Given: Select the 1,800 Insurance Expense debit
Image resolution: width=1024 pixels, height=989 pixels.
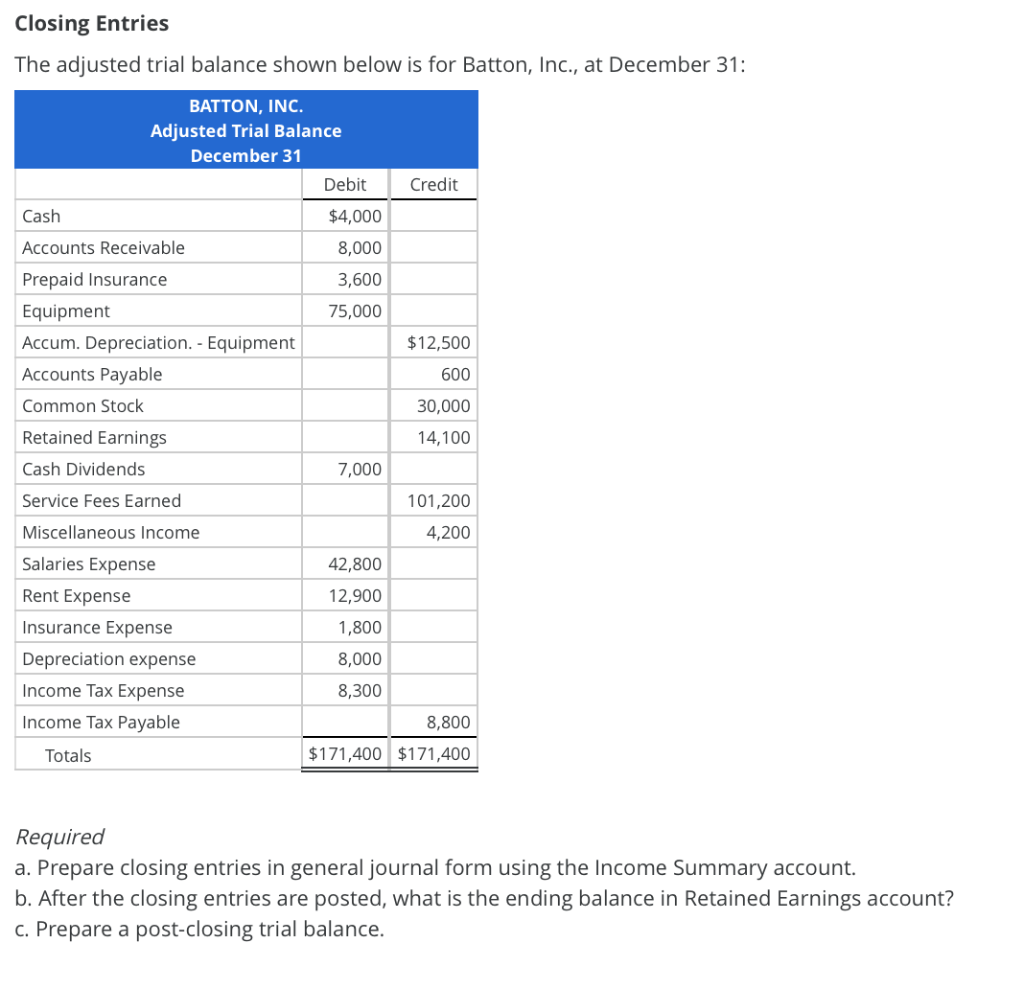Looking at the screenshot, I should tap(359, 628).
